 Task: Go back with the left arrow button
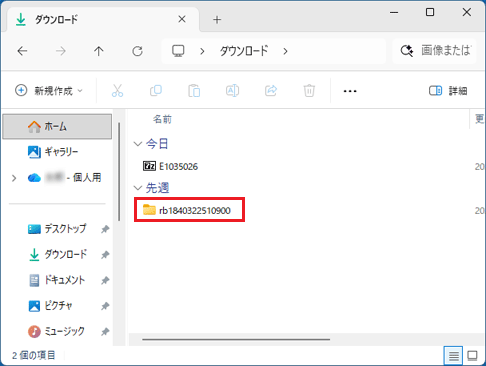[22, 51]
